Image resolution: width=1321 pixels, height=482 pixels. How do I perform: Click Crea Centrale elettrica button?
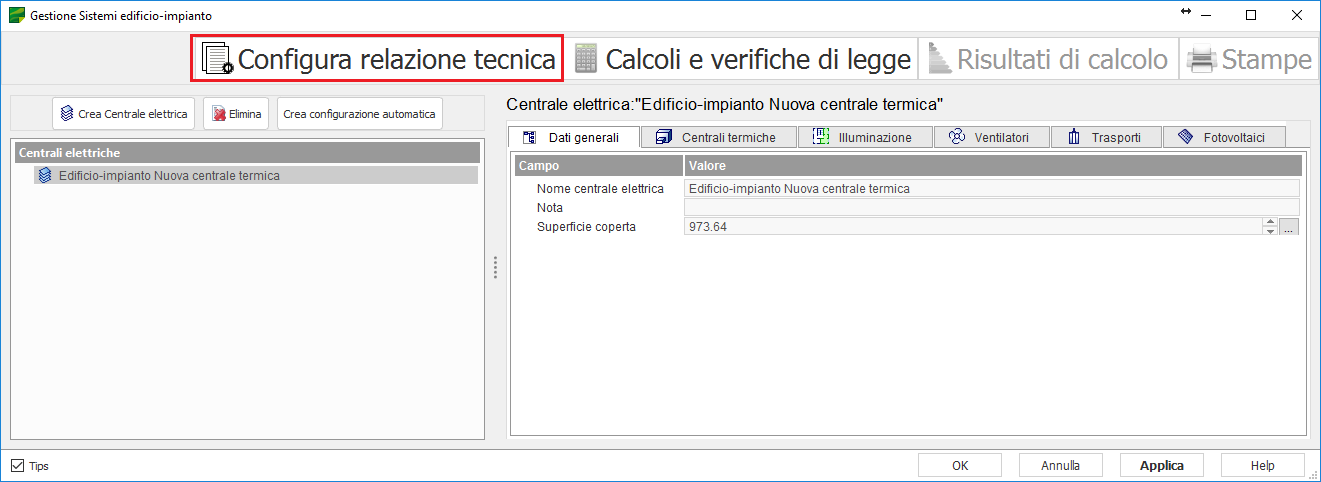[x=123, y=114]
